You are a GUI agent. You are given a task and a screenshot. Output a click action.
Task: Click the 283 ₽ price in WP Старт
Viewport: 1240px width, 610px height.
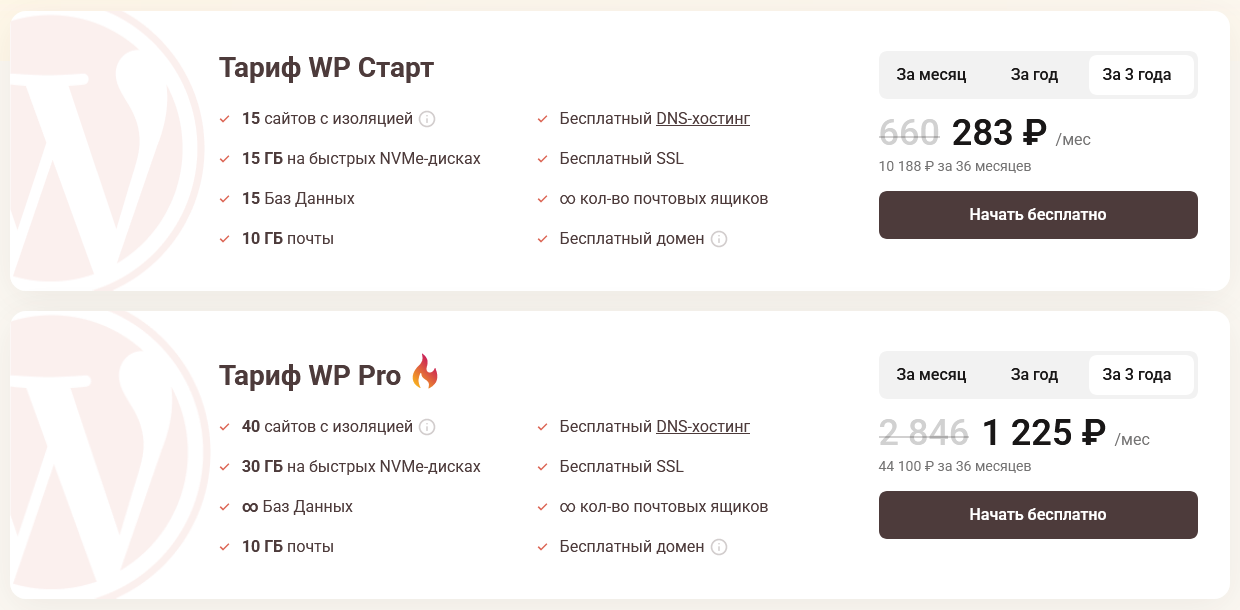tap(999, 133)
